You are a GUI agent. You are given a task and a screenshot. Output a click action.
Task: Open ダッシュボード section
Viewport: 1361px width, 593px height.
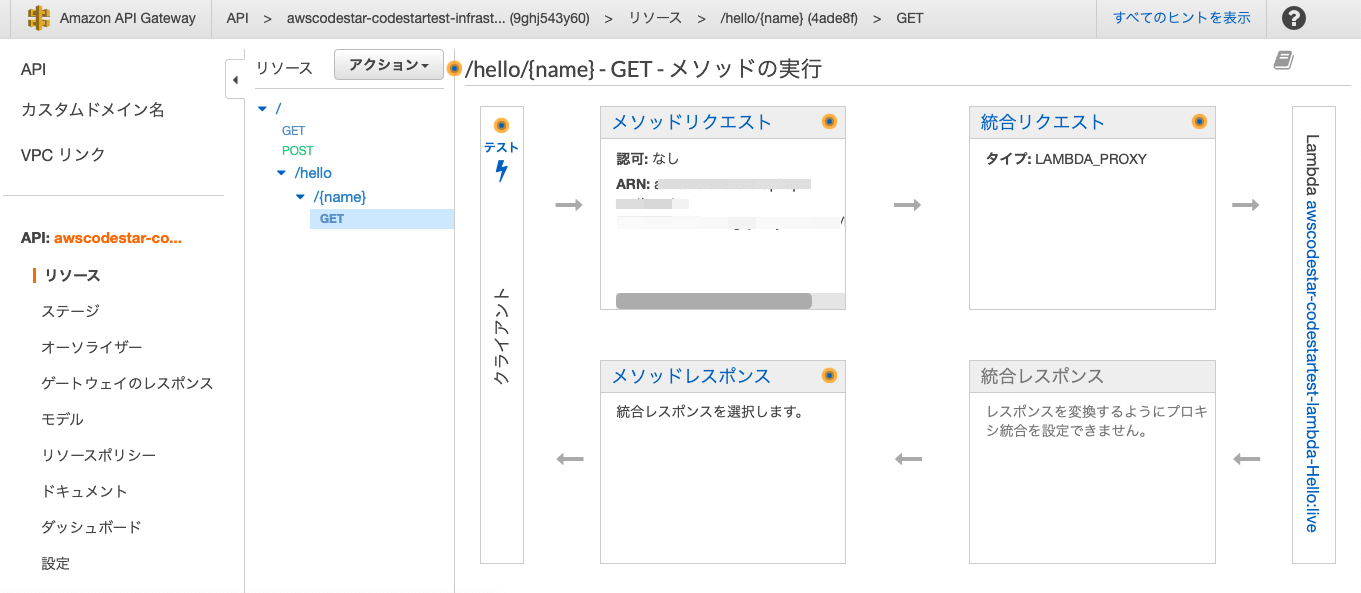pyautogui.click(x=91, y=527)
